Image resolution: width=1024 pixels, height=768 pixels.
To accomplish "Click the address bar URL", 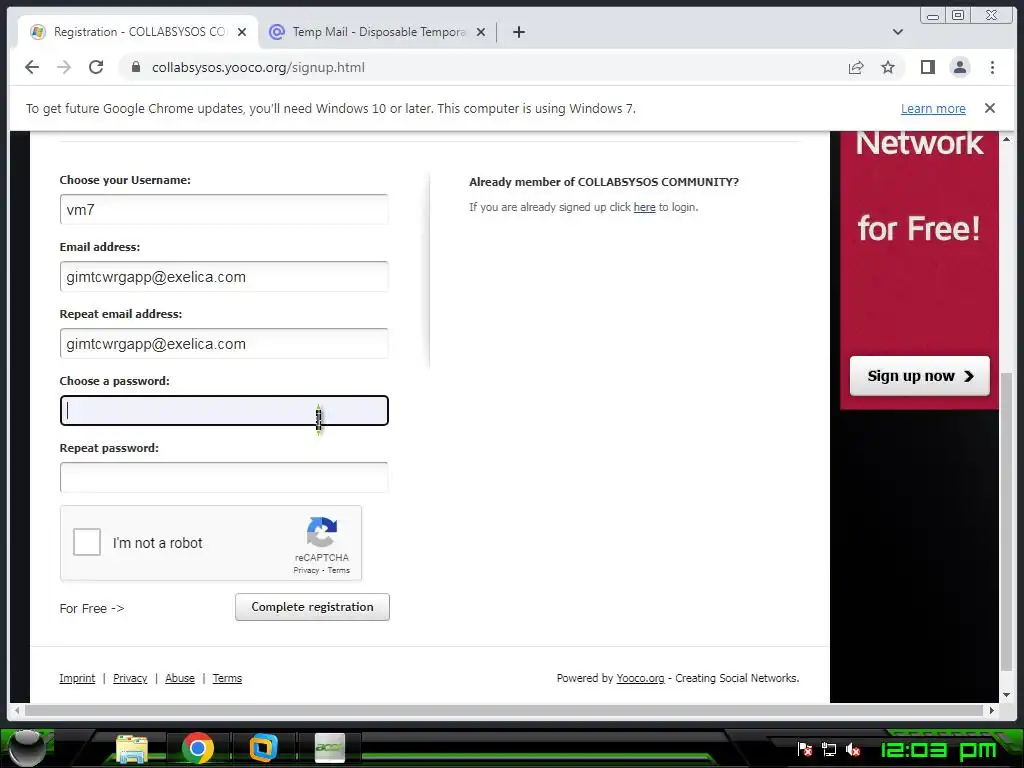I will tap(258, 67).
